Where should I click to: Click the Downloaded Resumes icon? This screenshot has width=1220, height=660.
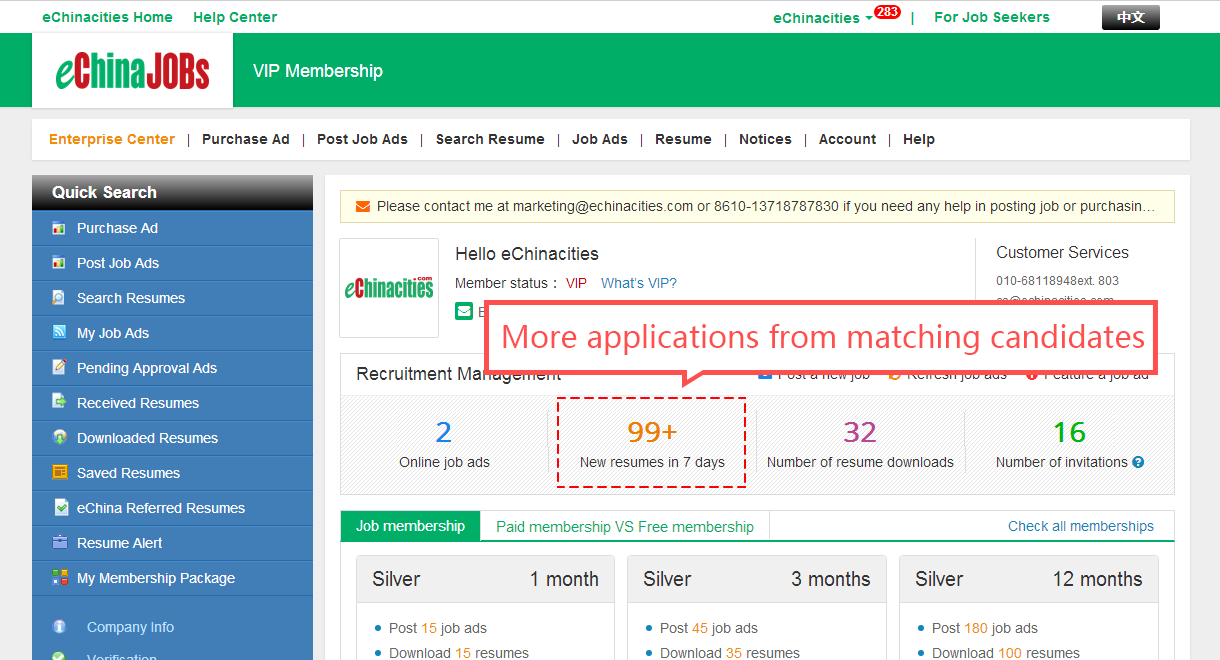(x=59, y=438)
